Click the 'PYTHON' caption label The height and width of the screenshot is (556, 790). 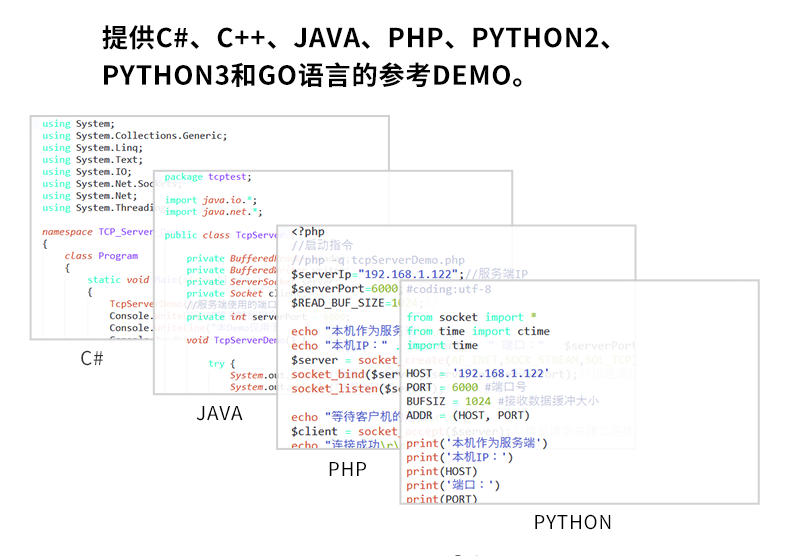(572, 522)
